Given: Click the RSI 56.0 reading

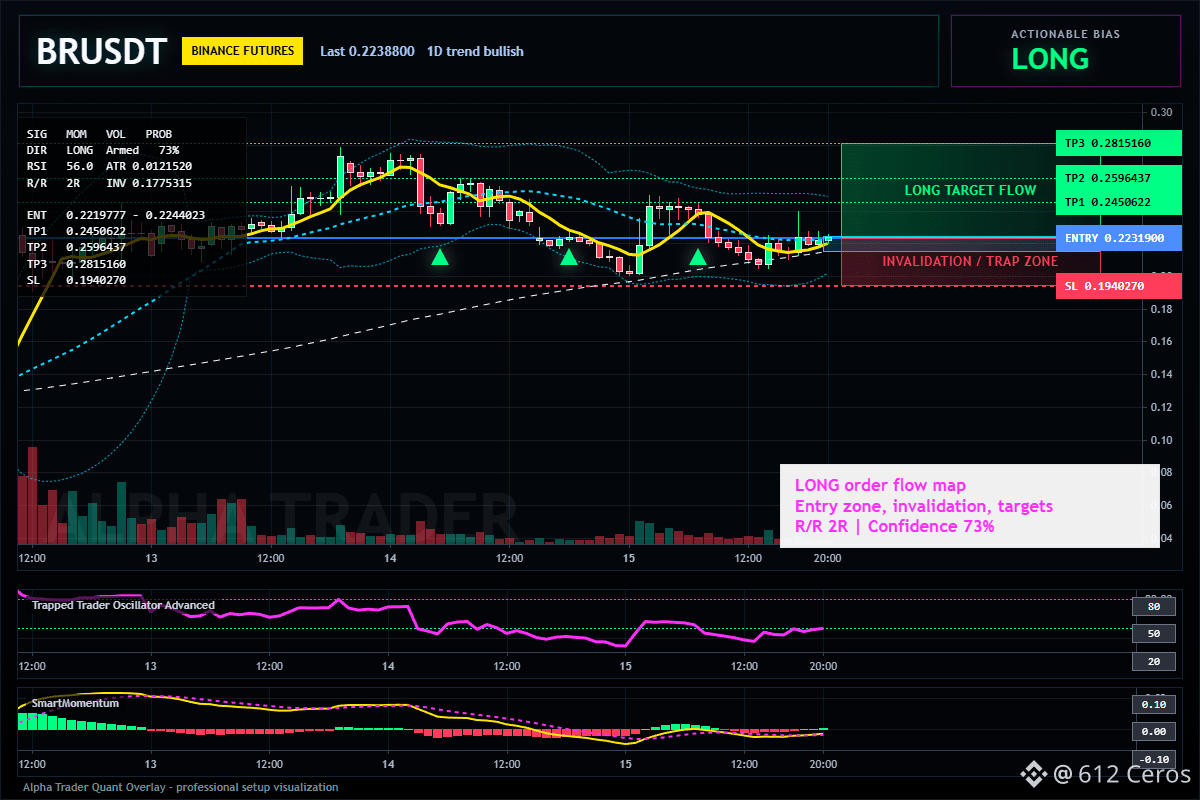Looking at the screenshot, I should point(60,166).
